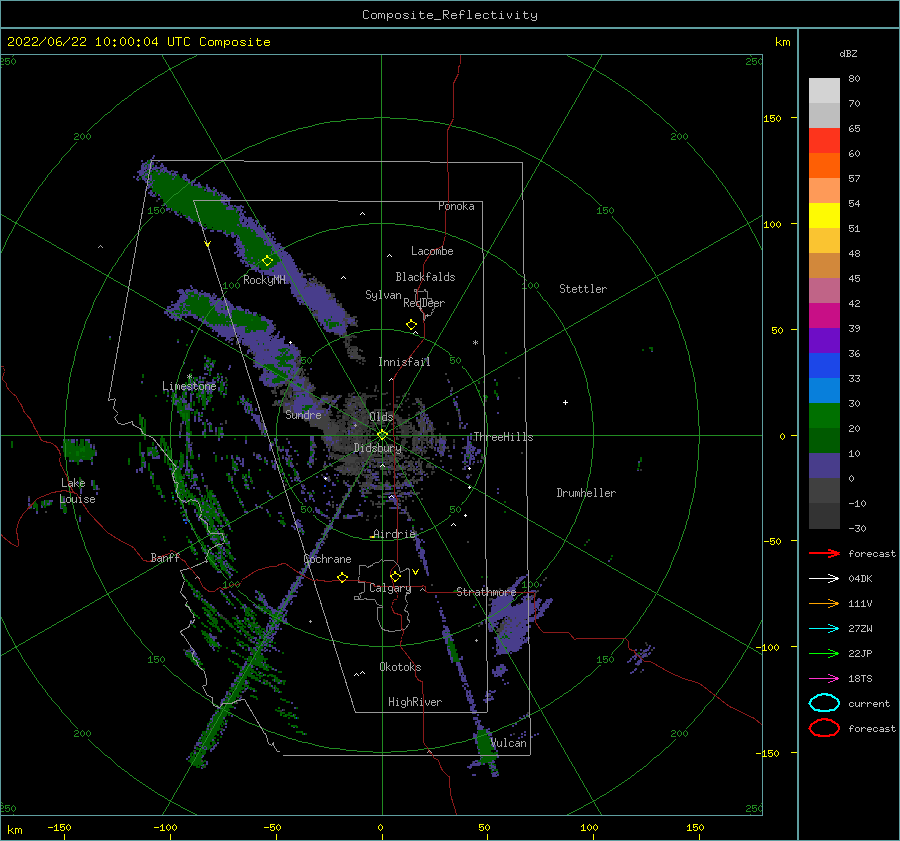This screenshot has width=900, height=841.
Task: Select the Didsbury label
Action: [378, 448]
